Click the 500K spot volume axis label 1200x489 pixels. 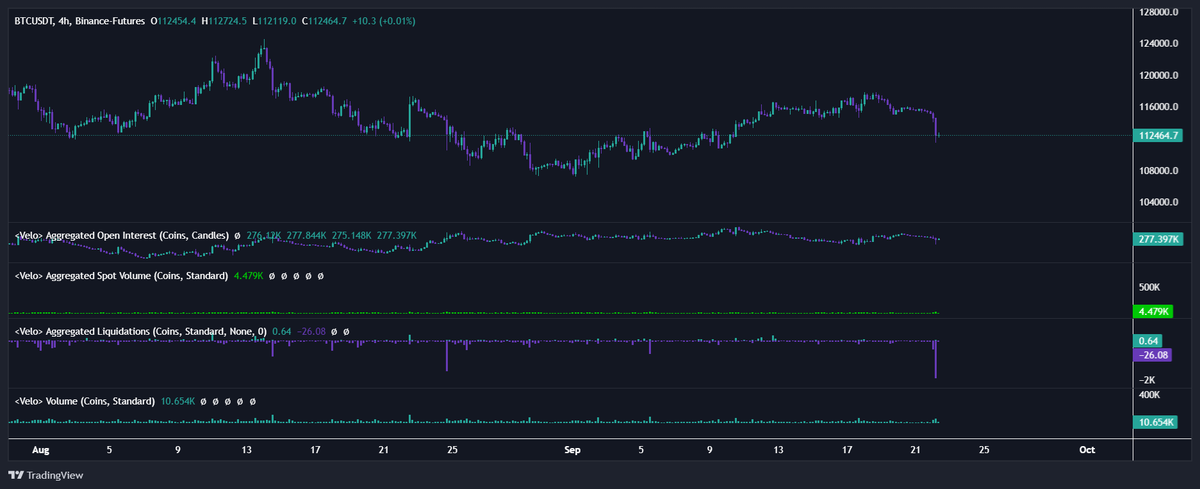[1149, 287]
